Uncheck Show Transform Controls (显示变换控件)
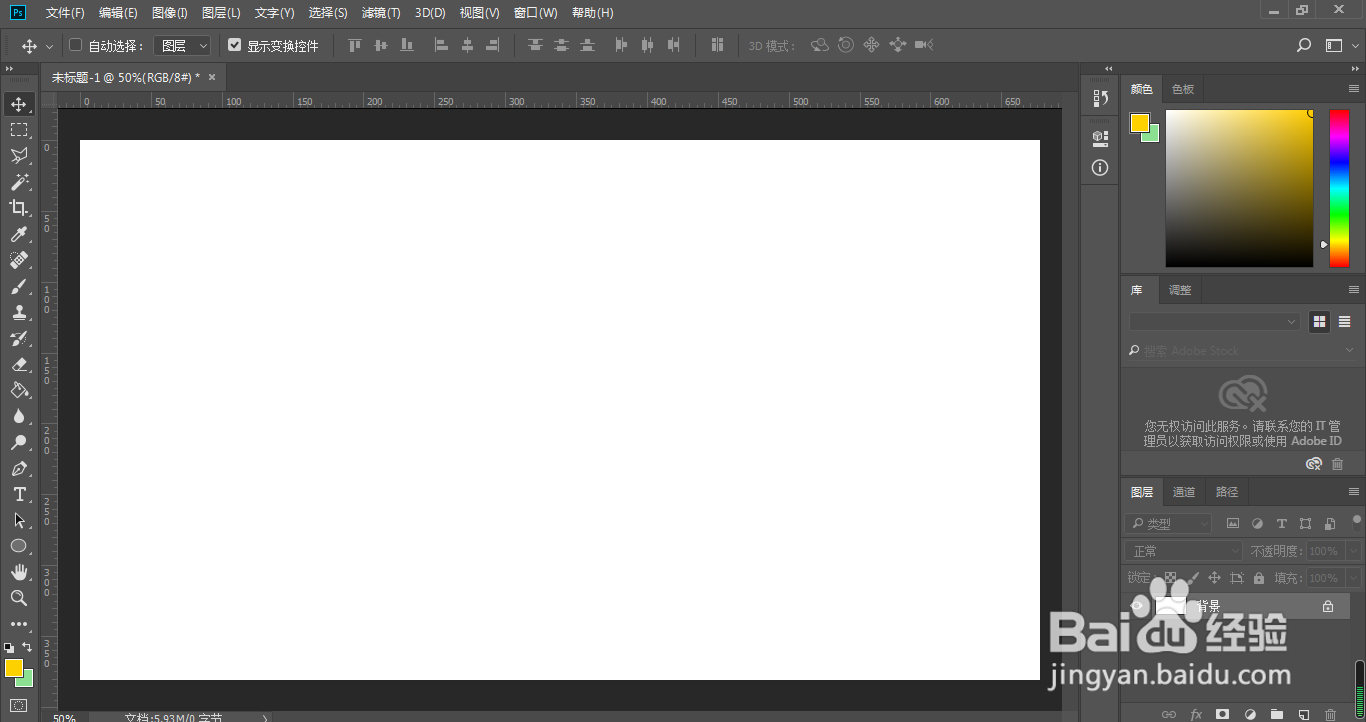 (235, 45)
